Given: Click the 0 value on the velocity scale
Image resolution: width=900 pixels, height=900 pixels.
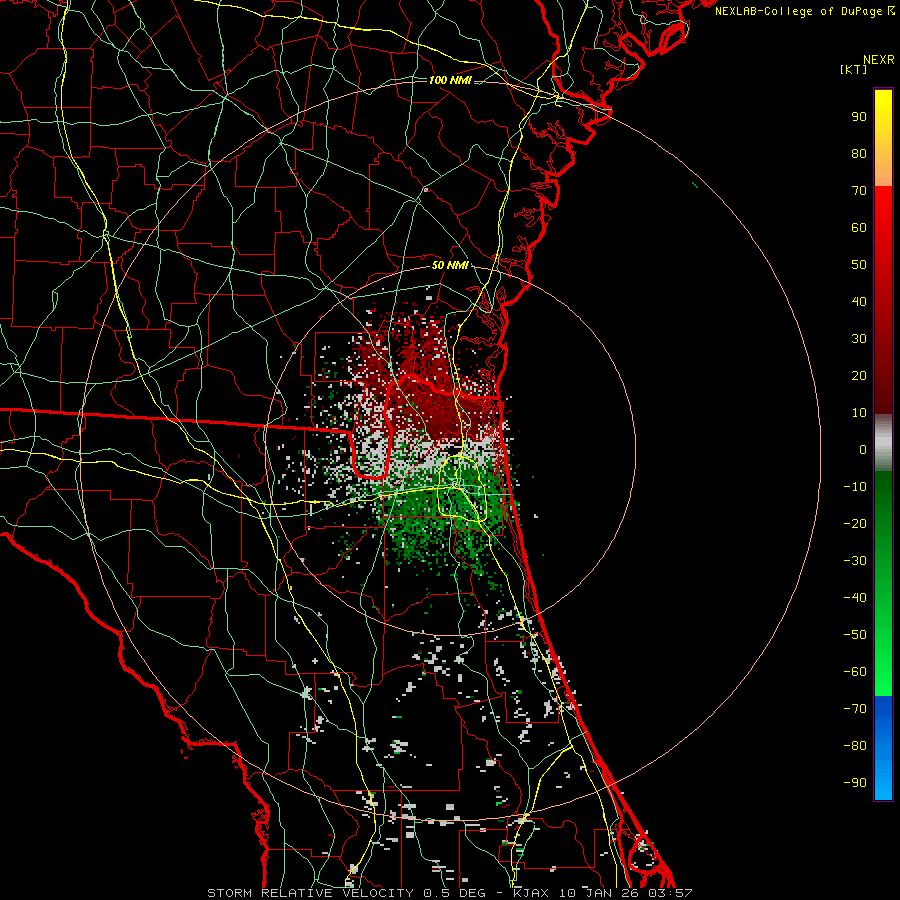Looking at the screenshot, I should pyautogui.click(x=863, y=449).
